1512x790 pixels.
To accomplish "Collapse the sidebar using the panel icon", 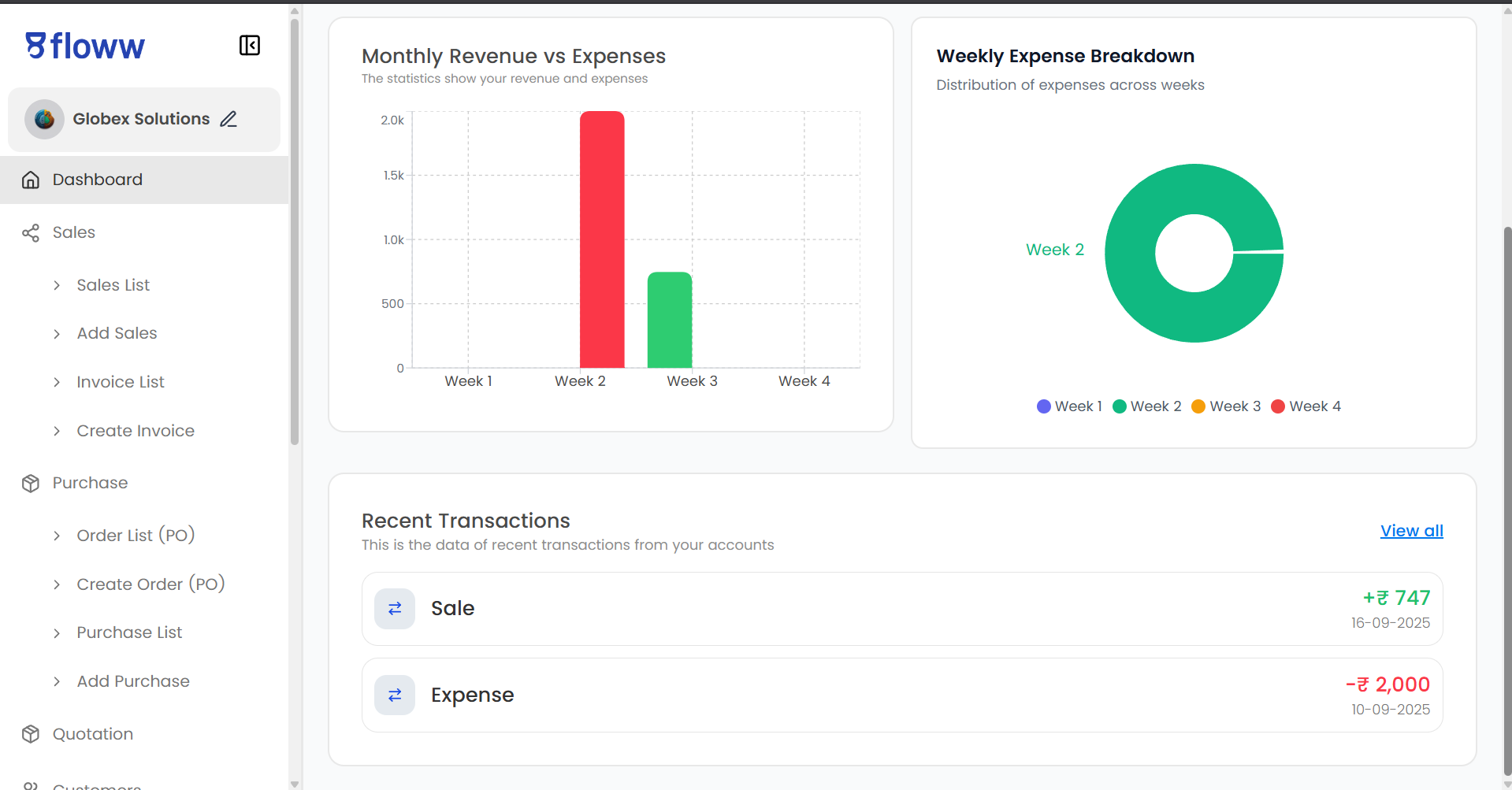I will [249, 46].
